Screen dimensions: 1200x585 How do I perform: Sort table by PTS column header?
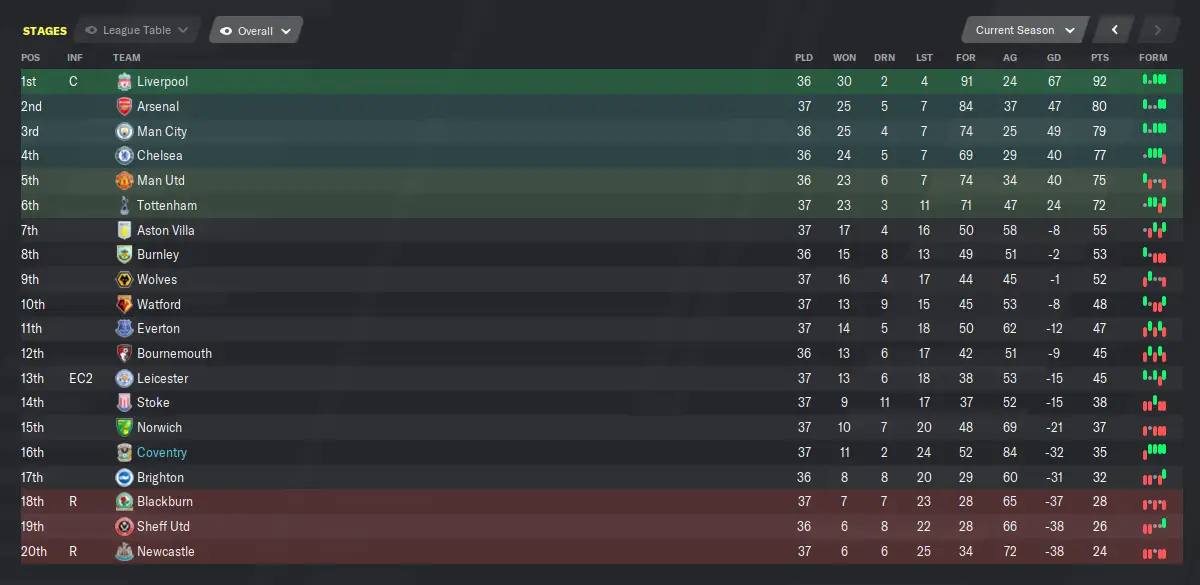tap(1100, 57)
